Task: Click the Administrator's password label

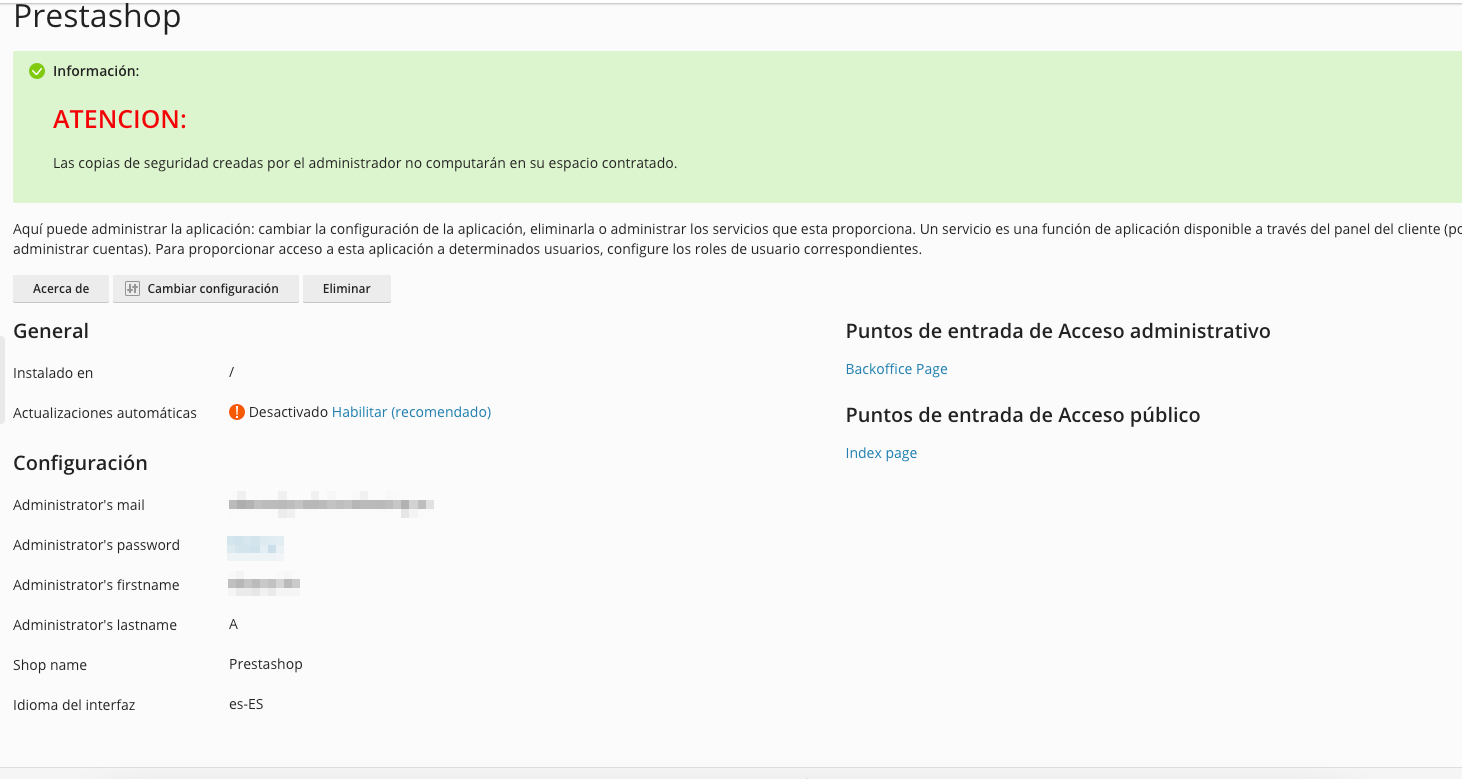Action: coord(96,545)
